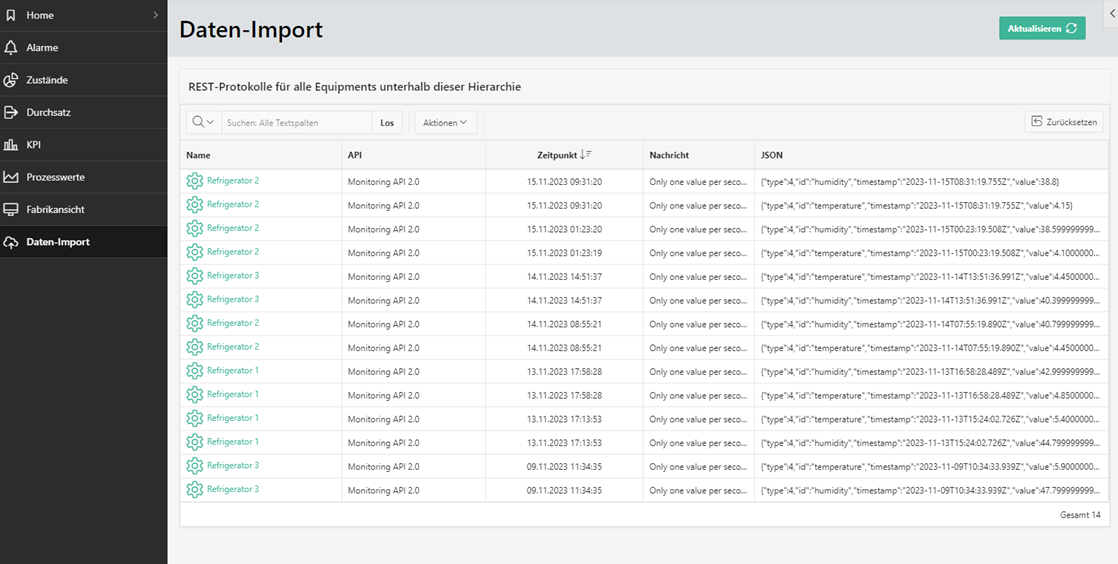Click the Zustände pie chart icon
Screen dimensions: 1118x564
tap(11, 80)
